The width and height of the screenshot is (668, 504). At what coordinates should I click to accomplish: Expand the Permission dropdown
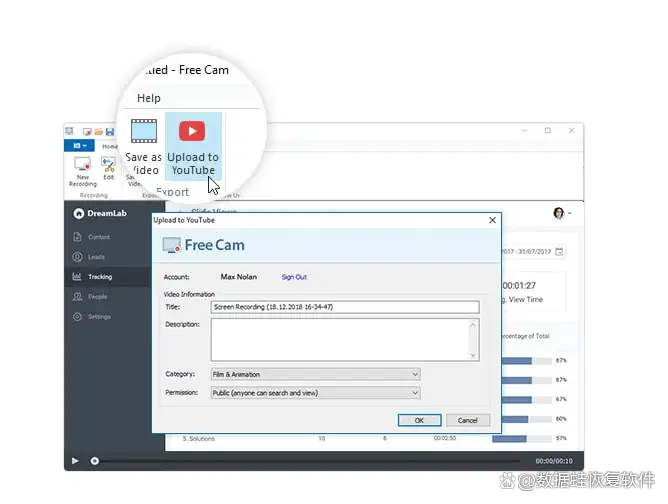coord(316,393)
